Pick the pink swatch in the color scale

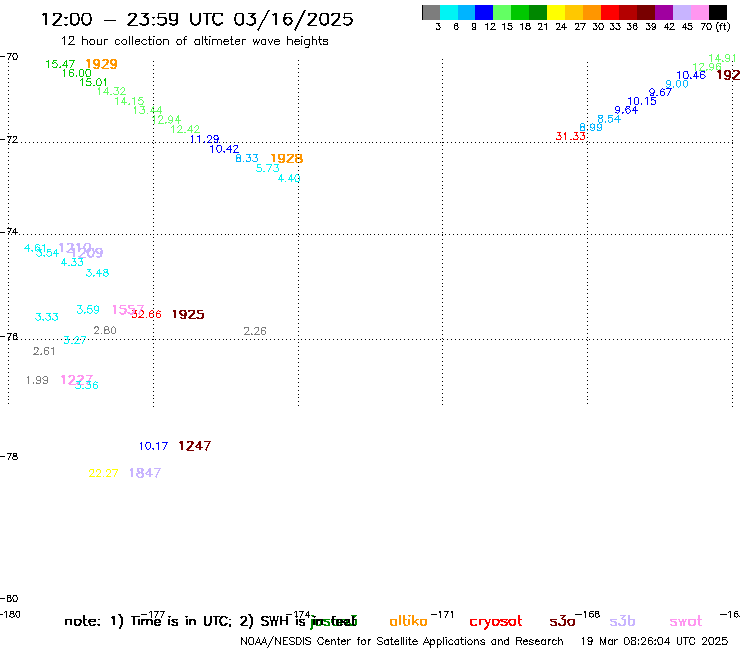coord(699,12)
